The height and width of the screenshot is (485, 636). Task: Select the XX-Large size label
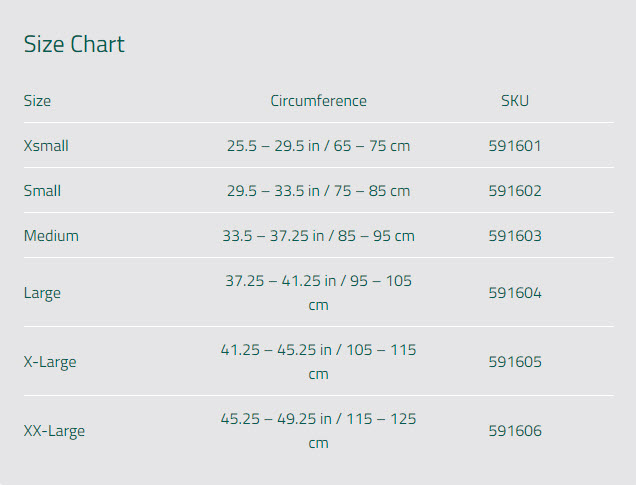54,431
